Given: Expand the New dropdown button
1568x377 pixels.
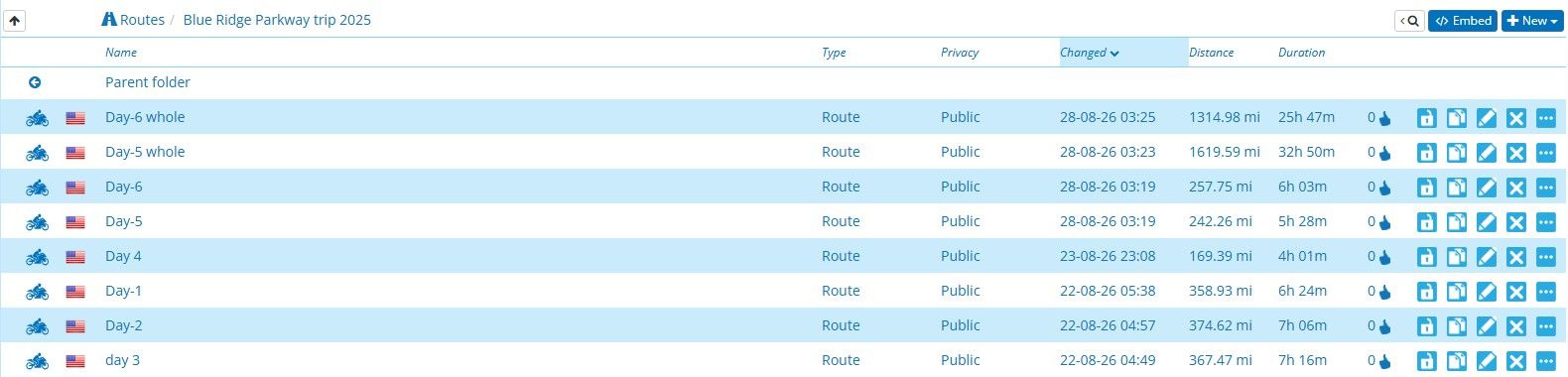Looking at the screenshot, I should pos(1532,20).
